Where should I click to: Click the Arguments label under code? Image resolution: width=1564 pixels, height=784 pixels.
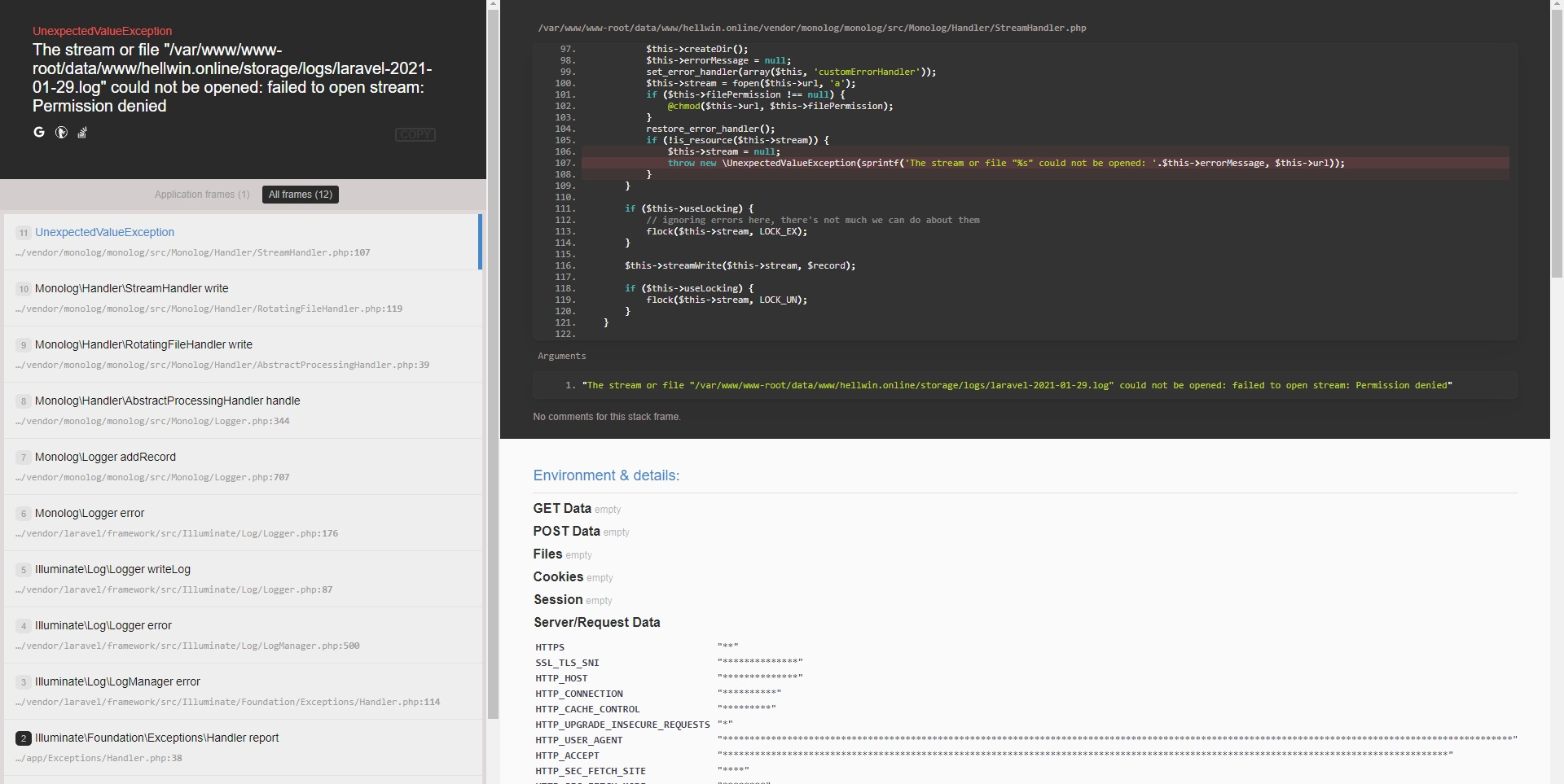(561, 356)
